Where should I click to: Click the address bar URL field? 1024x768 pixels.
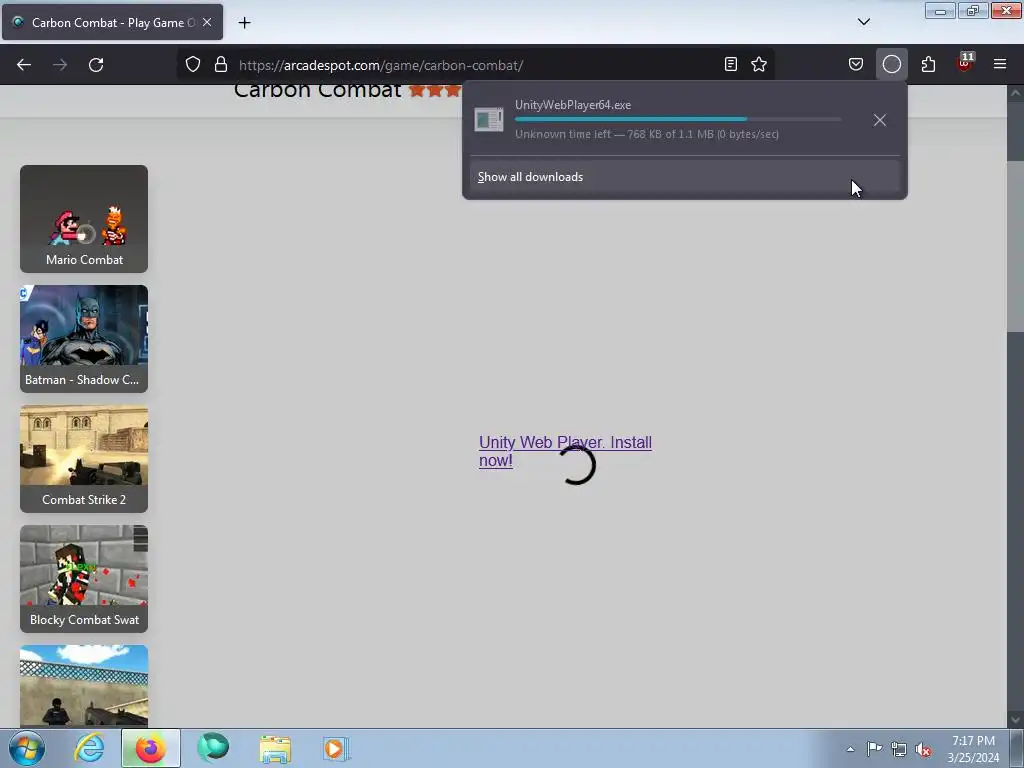tap(477, 65)
